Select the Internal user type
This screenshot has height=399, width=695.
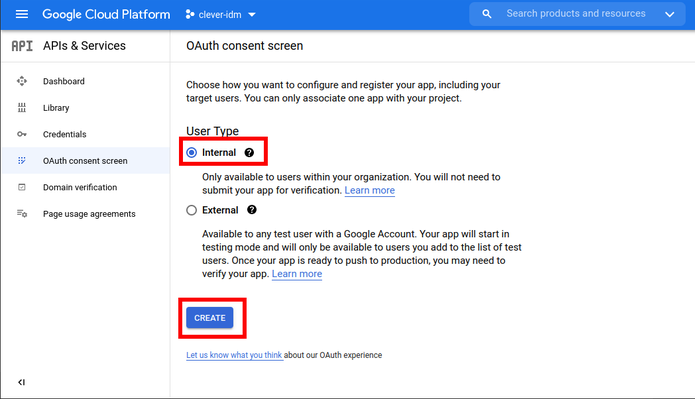tap(191, 153)
